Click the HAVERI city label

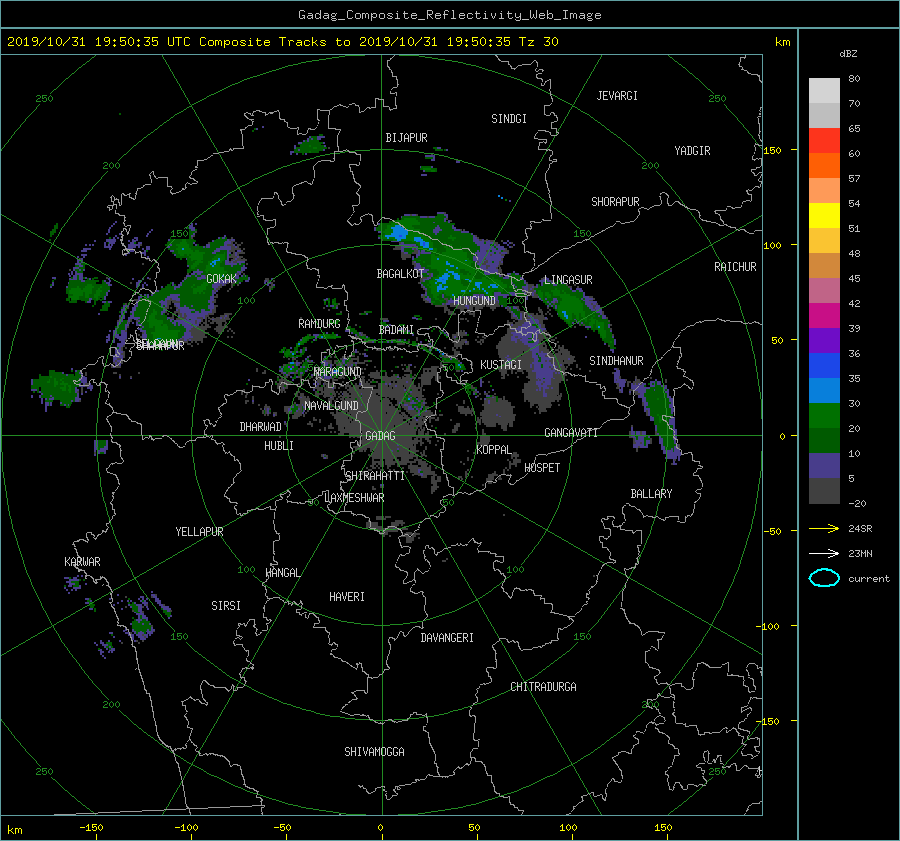point(347,597)
